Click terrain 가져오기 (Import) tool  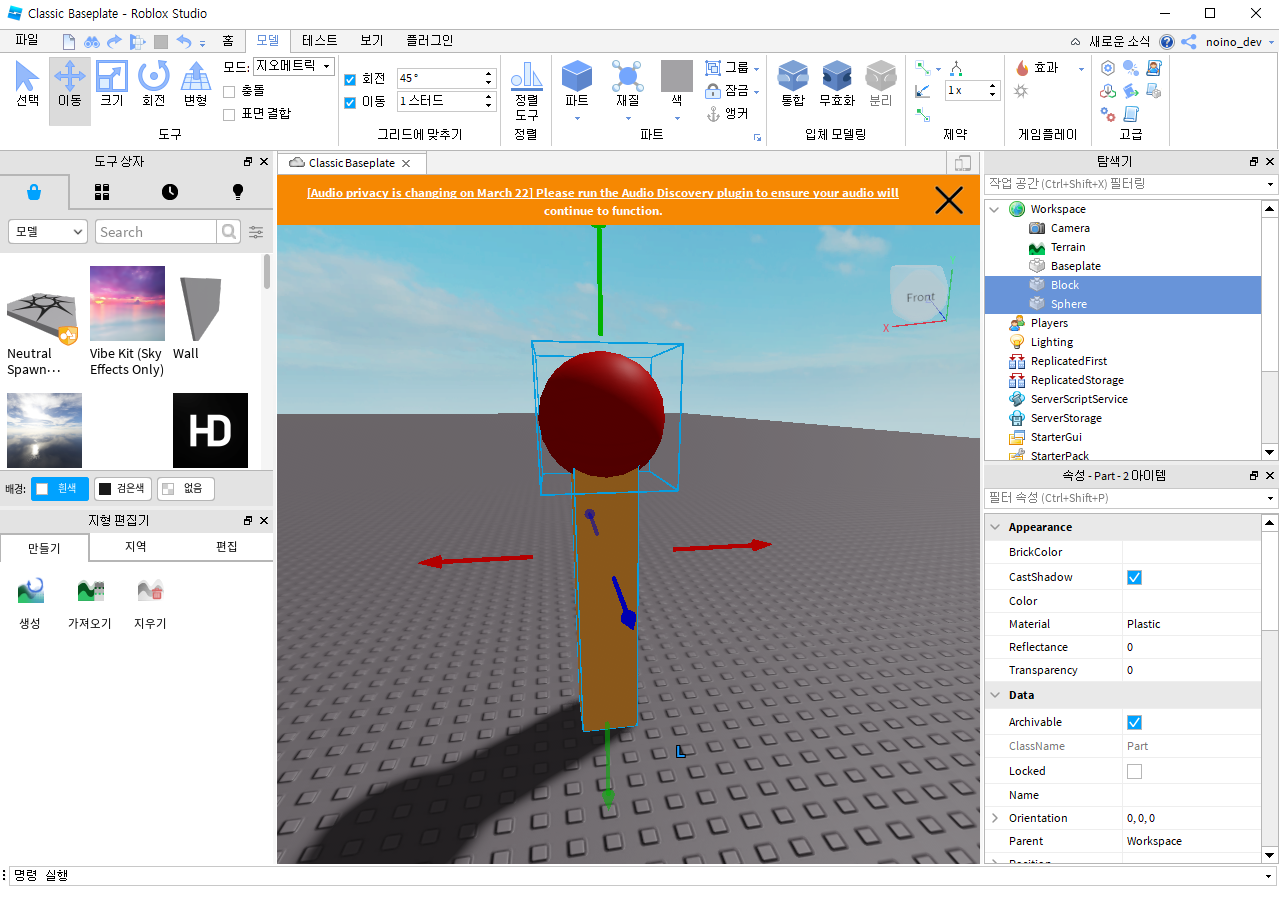click(89, 603)
